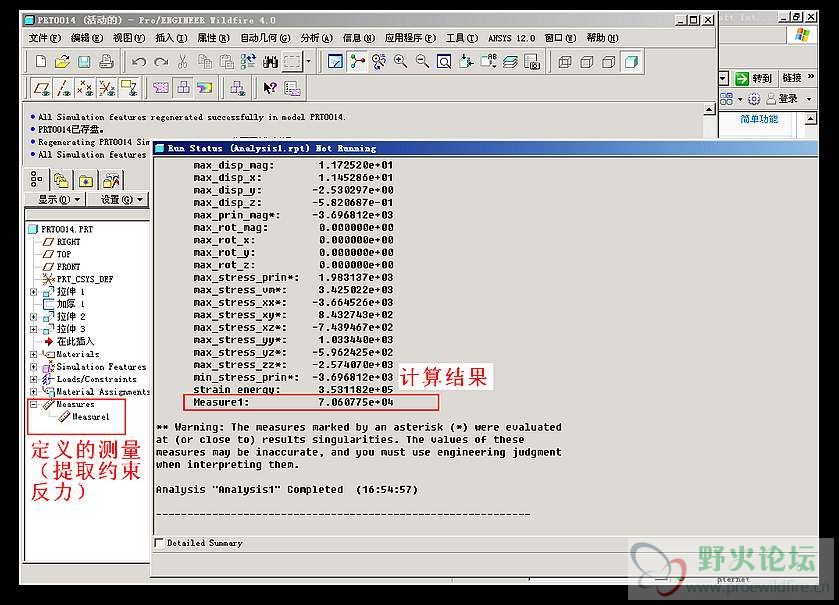Open the 设置 dropdown in model tree
The width and height of the screenshot is (839, 605).
121,200
